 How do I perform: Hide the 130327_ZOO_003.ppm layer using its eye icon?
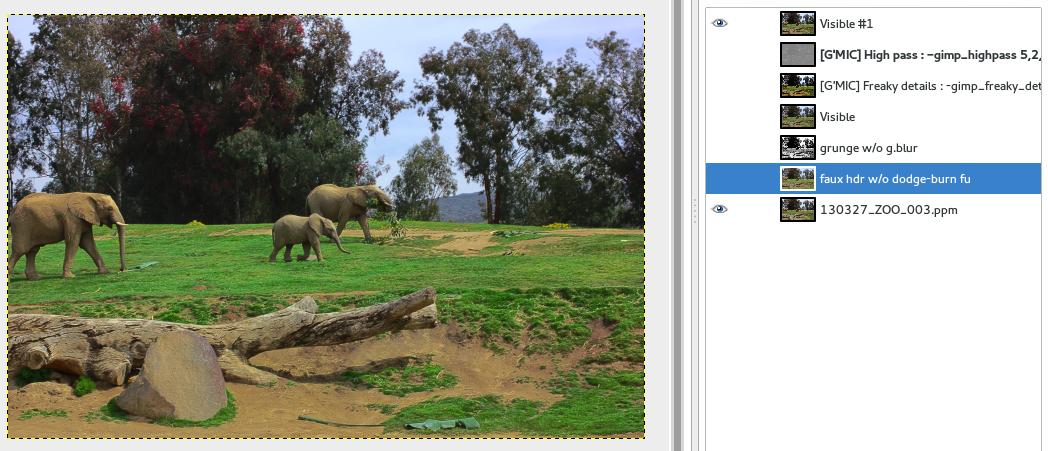click(719, 209)
